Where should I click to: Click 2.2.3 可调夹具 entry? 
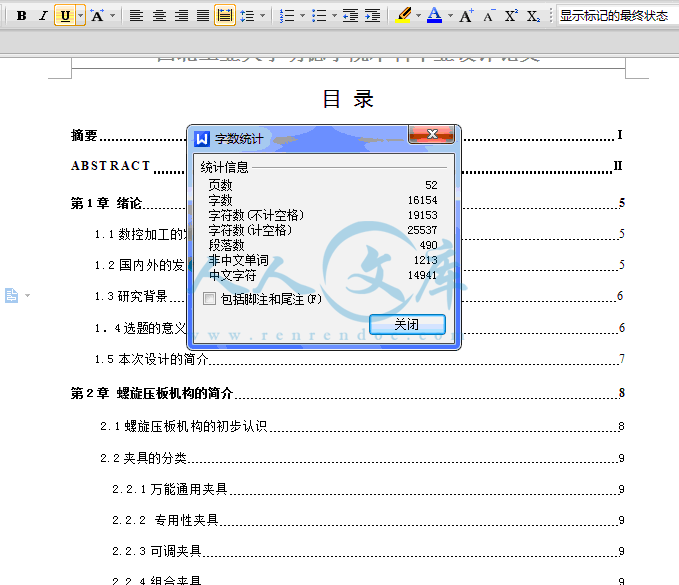point(368,551)
